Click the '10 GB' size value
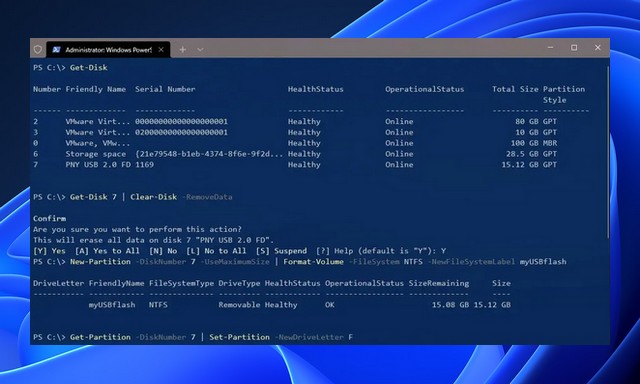The width and height of the screenshot is (640, 384). [x=527, y=132]
